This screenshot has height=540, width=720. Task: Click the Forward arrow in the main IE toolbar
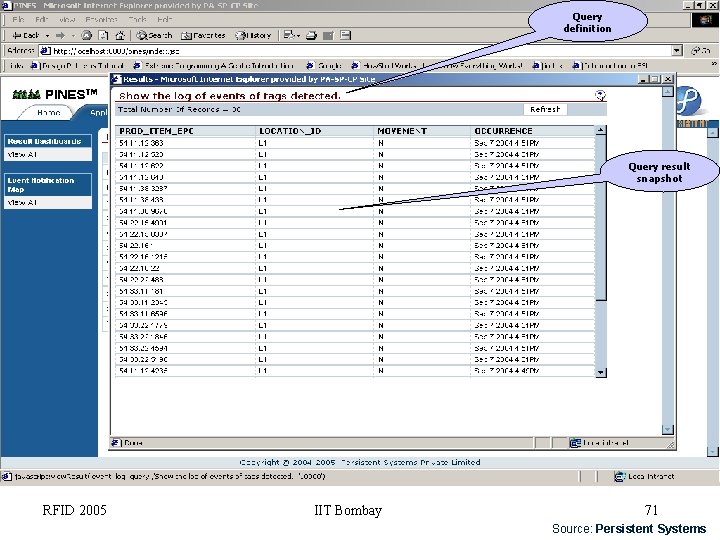coord(60,35)
